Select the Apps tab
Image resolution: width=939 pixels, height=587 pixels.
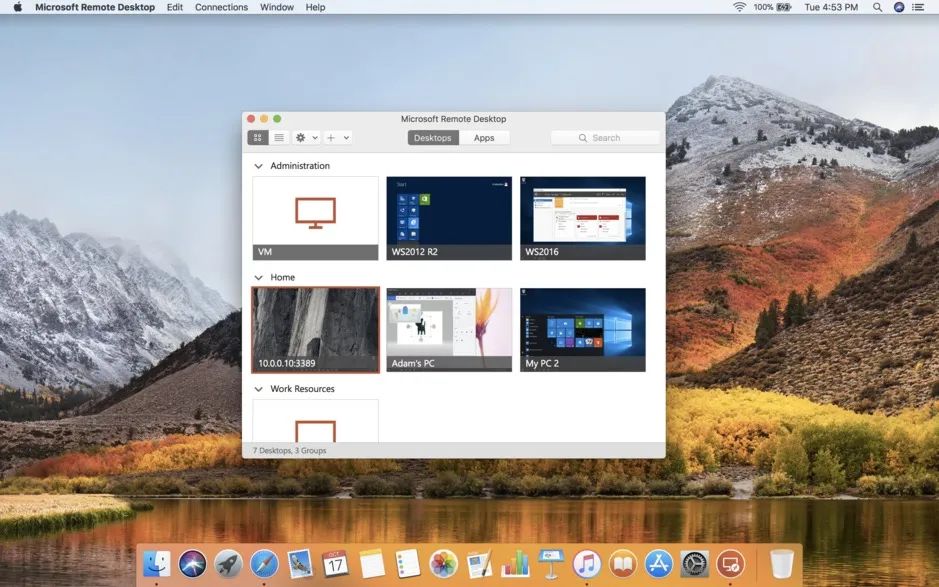coord(484,138)
